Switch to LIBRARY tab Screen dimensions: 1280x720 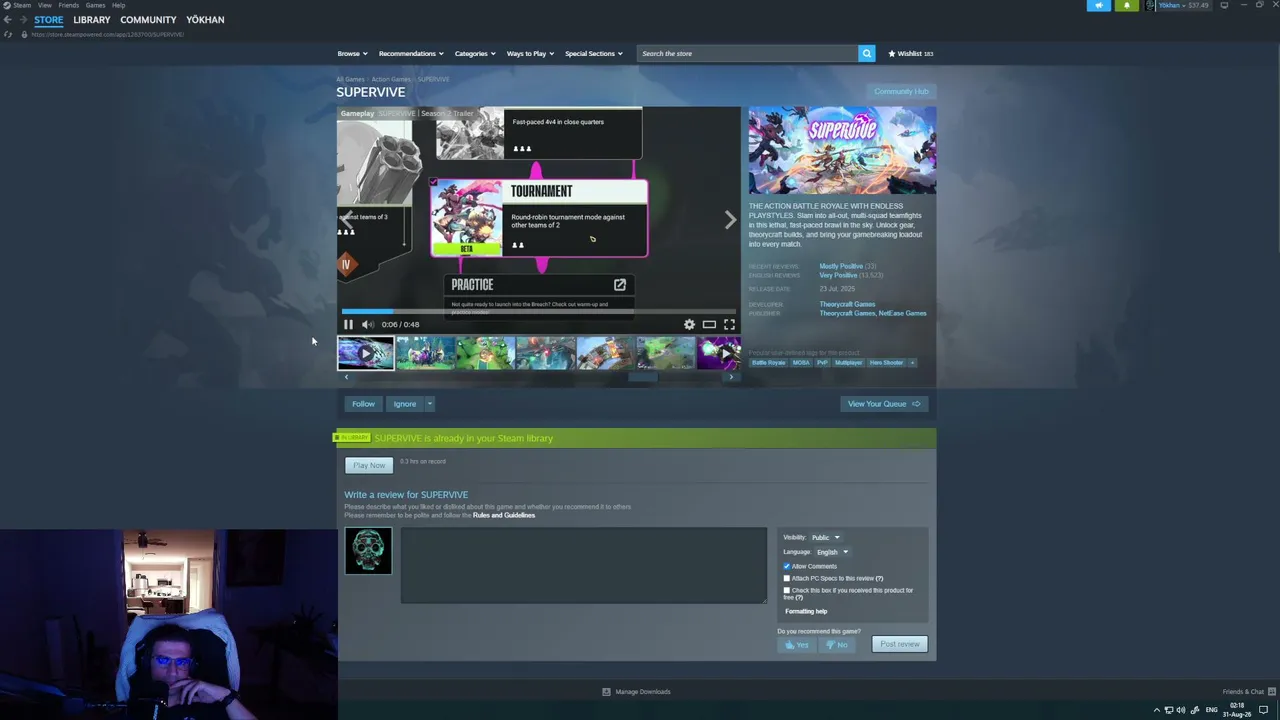(92, 20)
